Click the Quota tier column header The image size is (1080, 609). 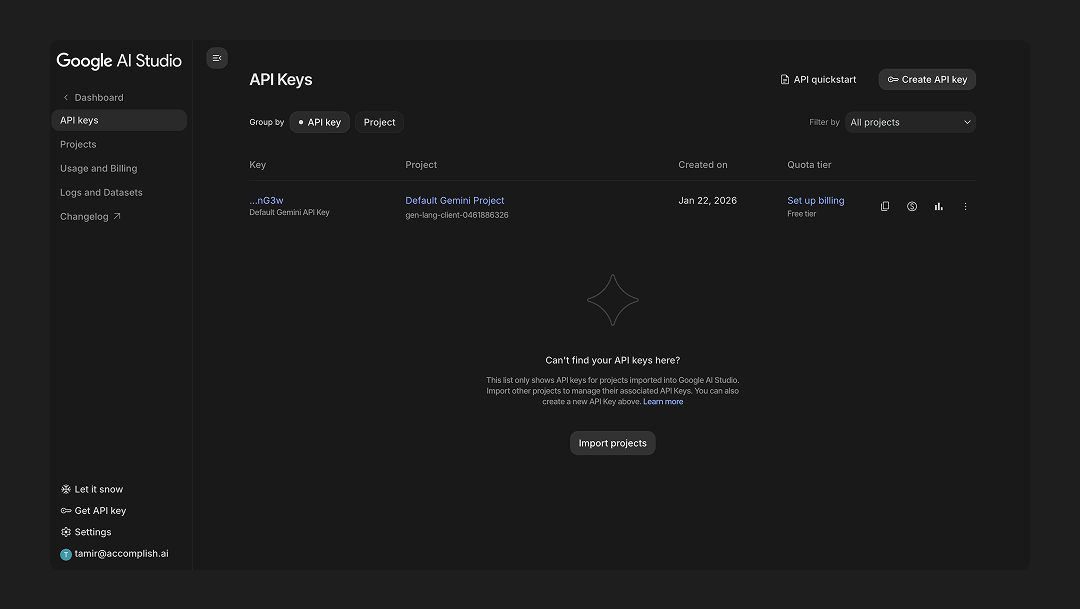tap(809, 165)
